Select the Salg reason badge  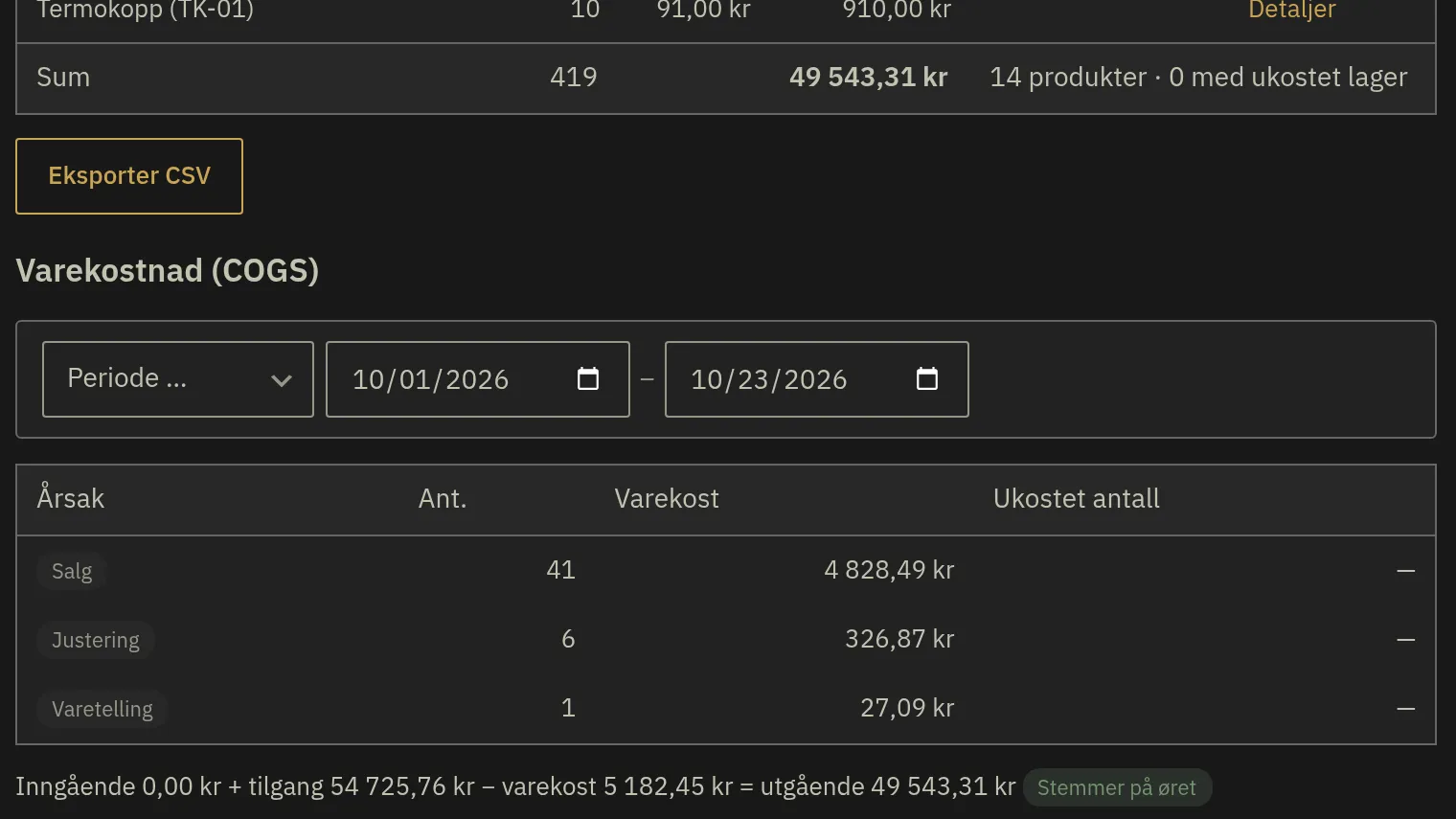(x=72, y=571)
